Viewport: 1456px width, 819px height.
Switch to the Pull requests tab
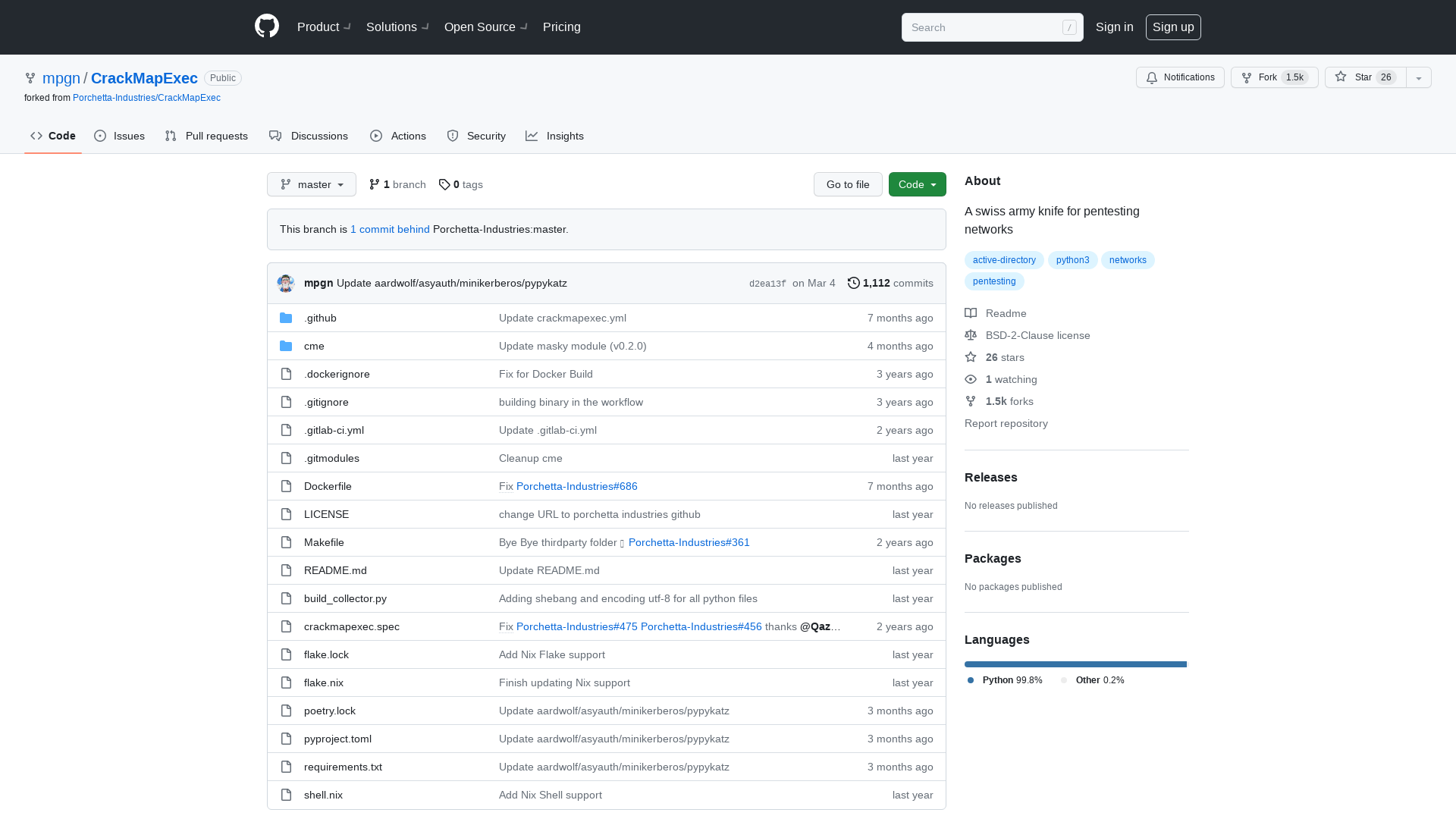206,136
